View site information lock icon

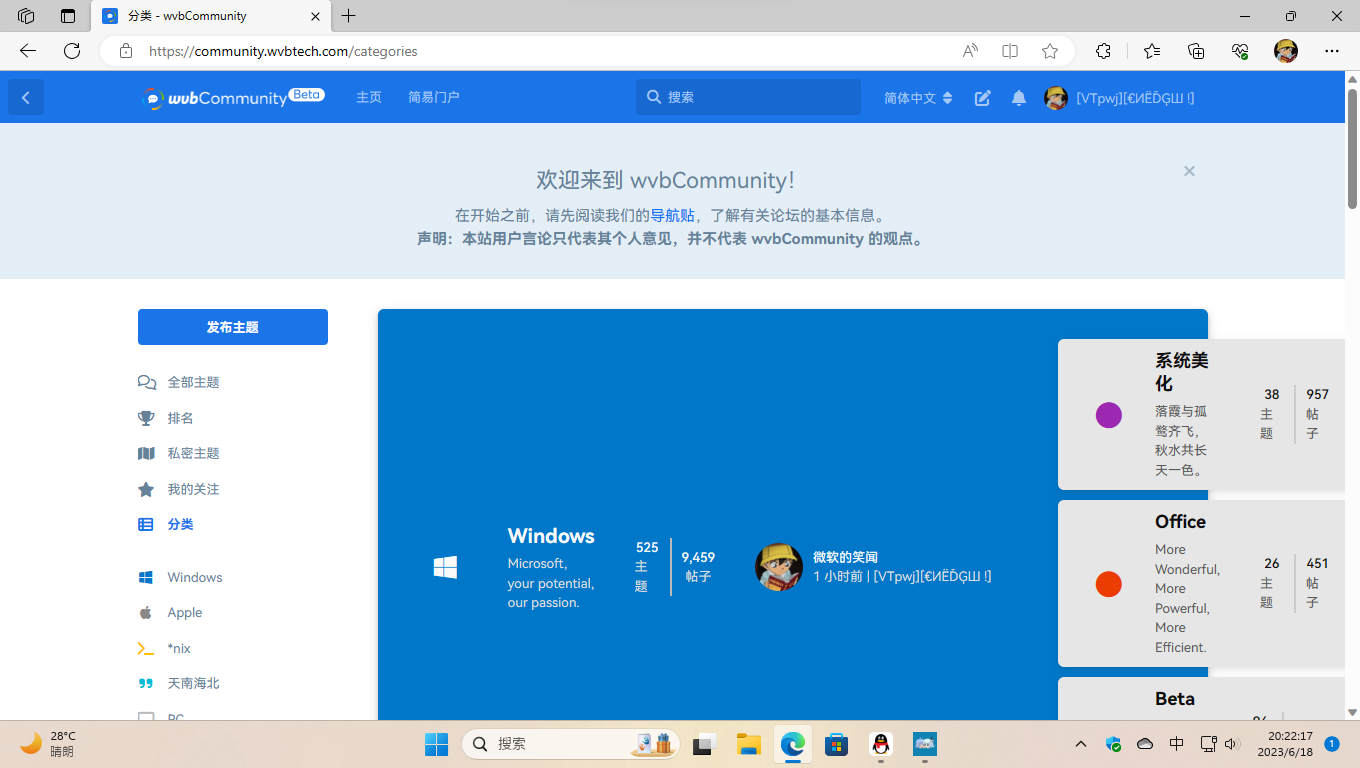[x=126, y=51]
